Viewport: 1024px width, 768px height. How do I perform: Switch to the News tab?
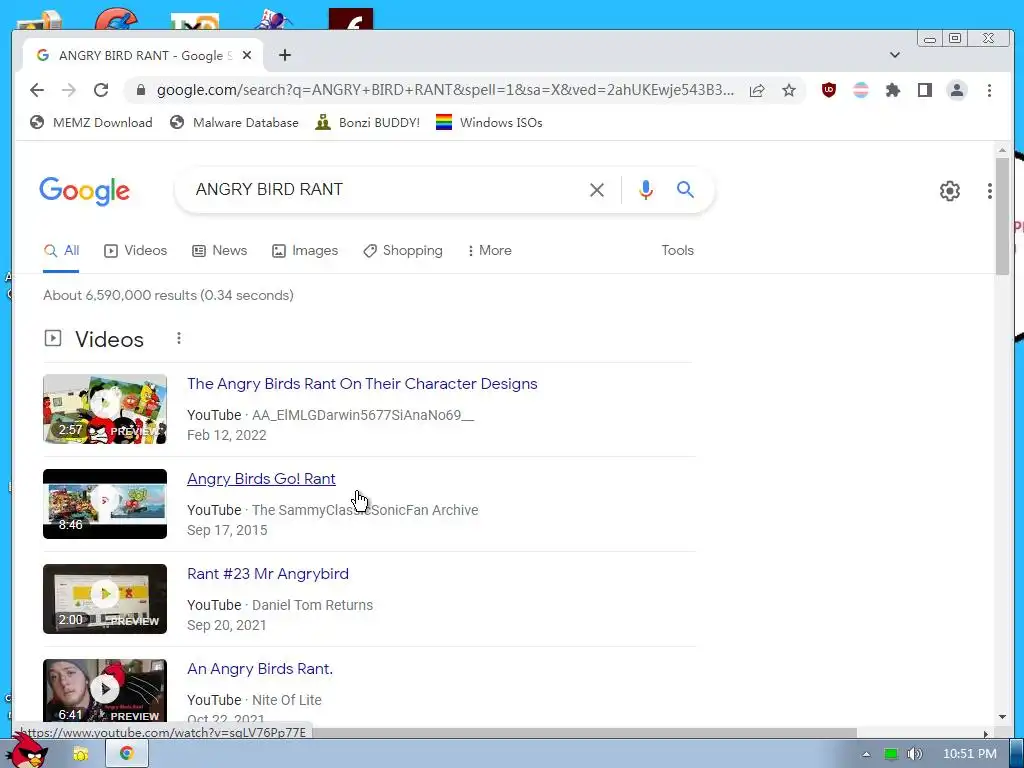click(219, 251)
